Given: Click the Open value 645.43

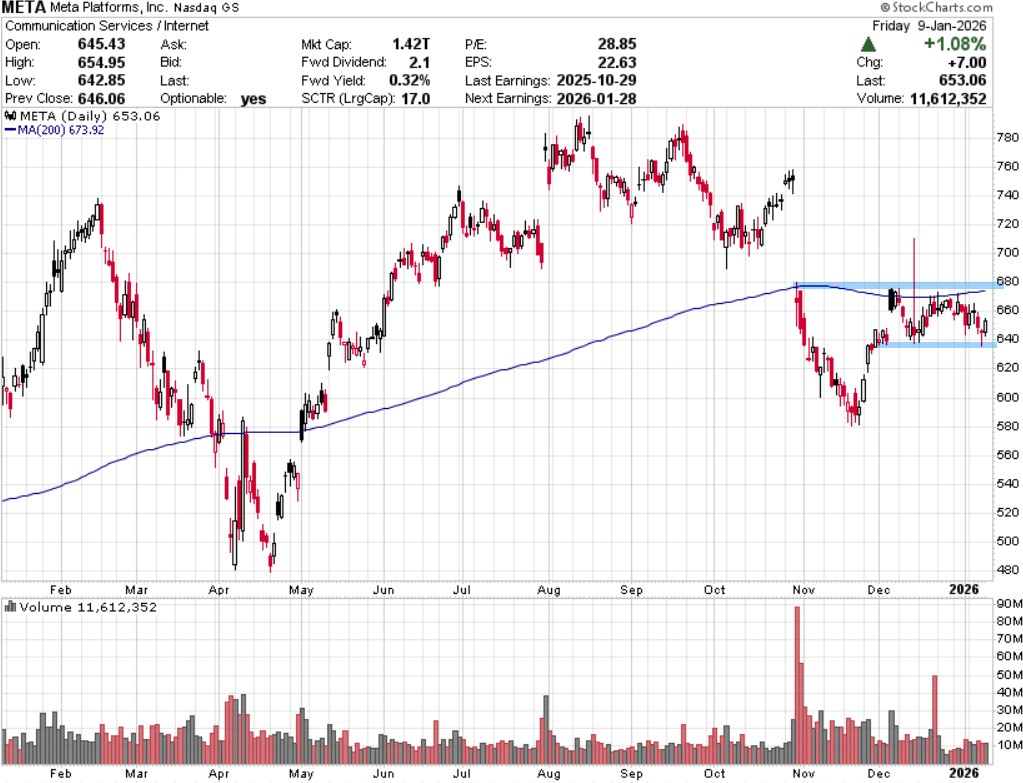Looking at the screenshot, I should tap(101, 44).
